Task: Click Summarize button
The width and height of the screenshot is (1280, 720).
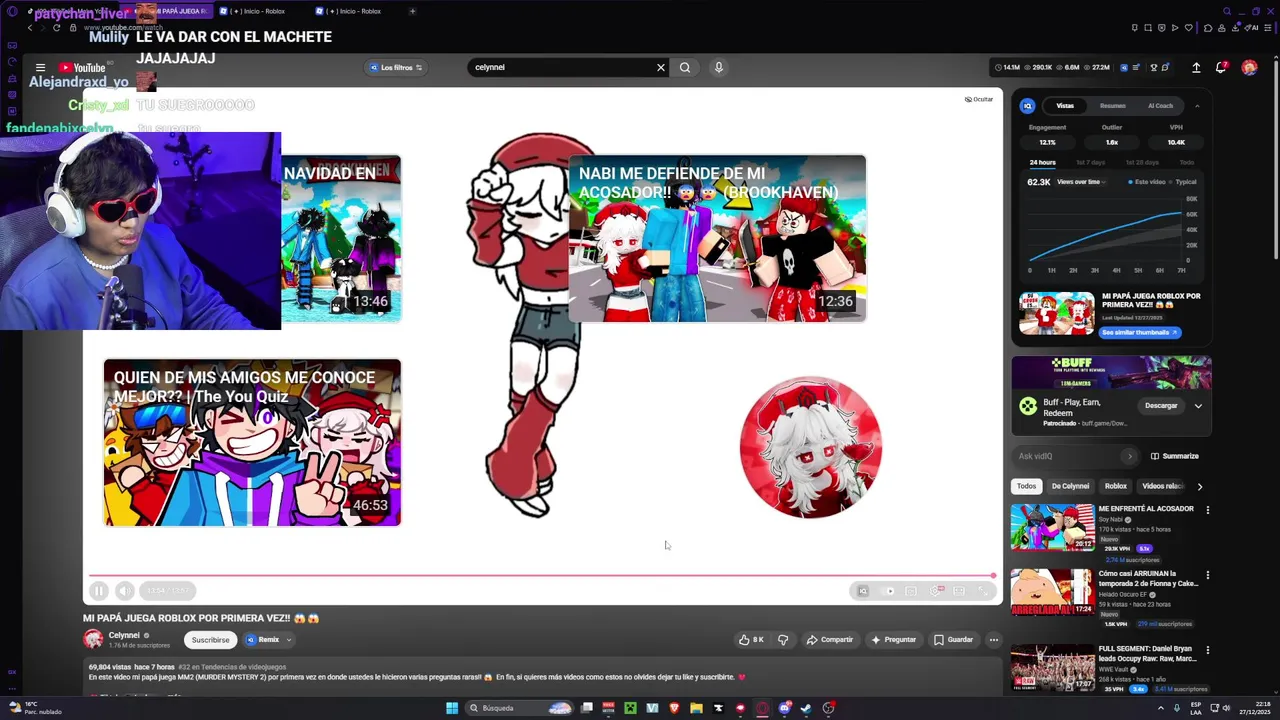Action: pos(1174,456)
